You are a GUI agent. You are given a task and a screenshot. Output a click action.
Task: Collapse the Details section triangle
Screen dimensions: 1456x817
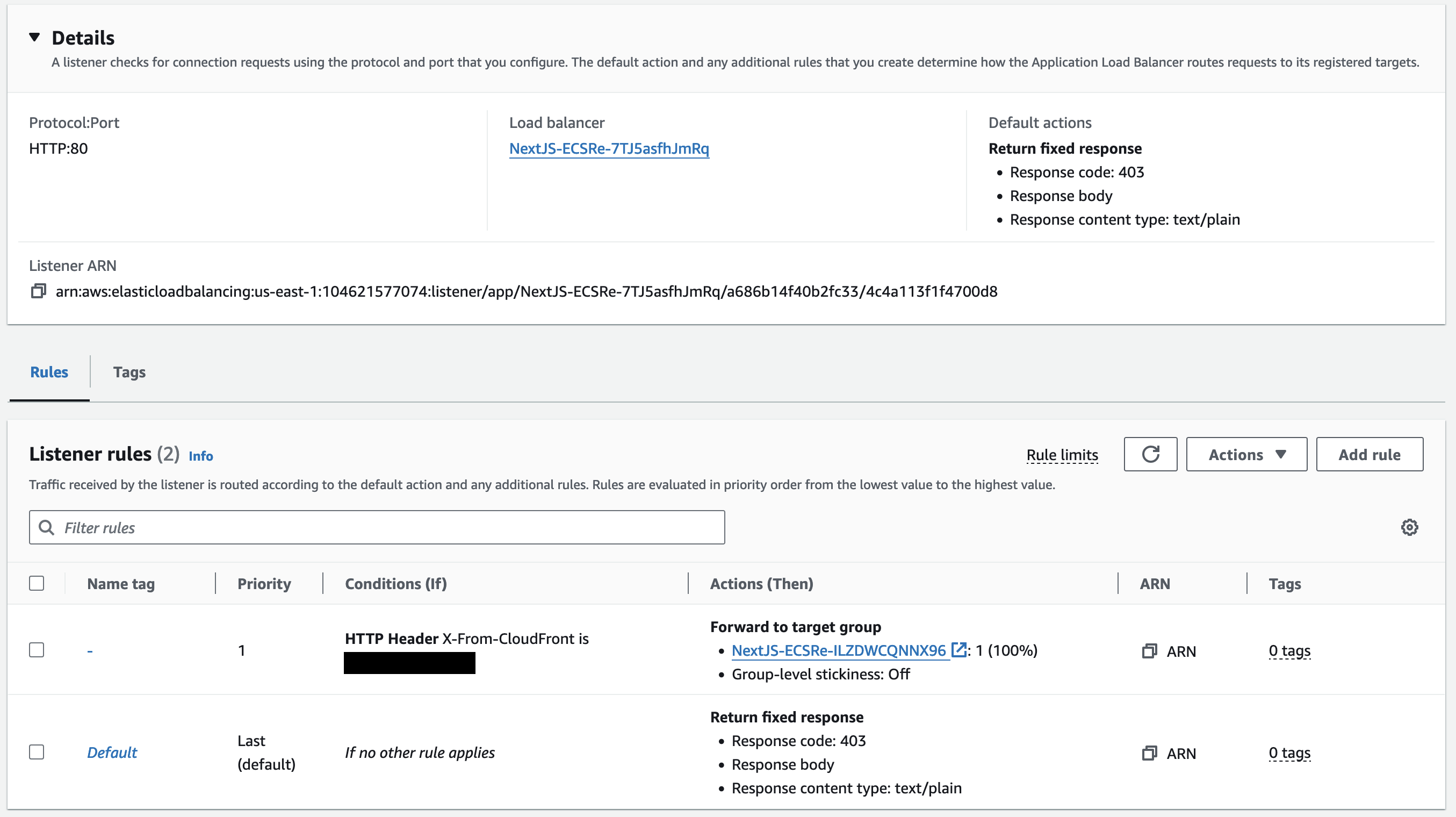34,37
